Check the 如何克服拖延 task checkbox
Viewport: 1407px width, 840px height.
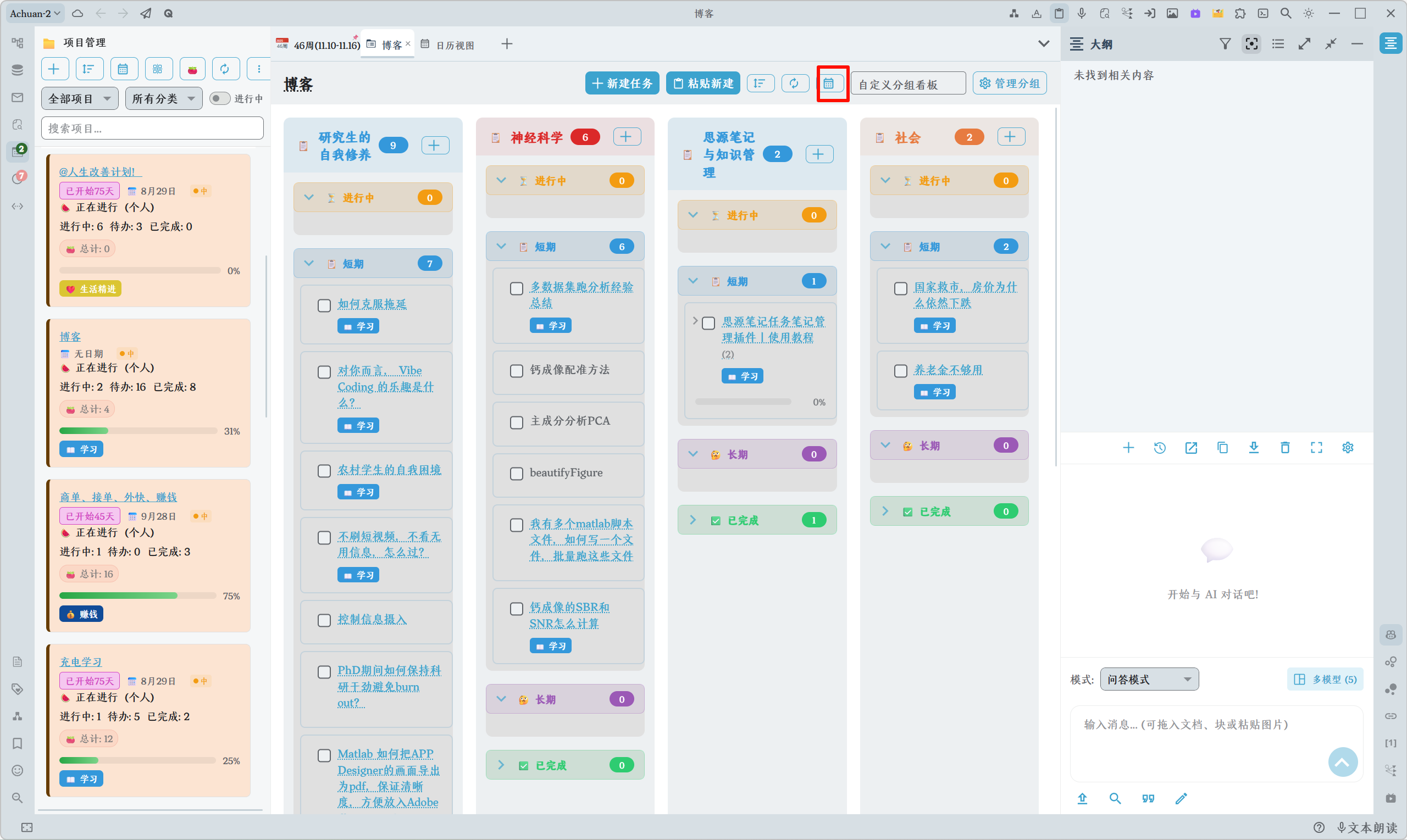324,305
